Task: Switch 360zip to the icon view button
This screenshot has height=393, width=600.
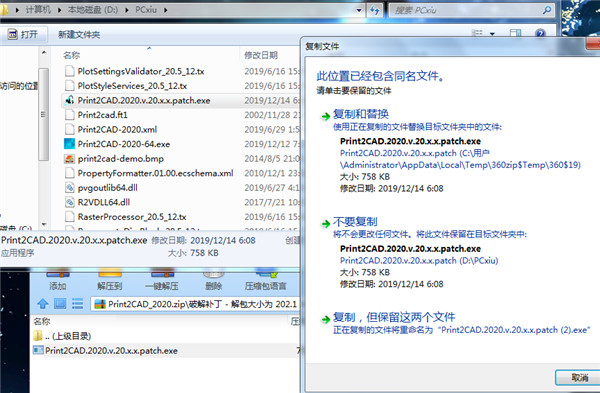Action: [60, 304]
